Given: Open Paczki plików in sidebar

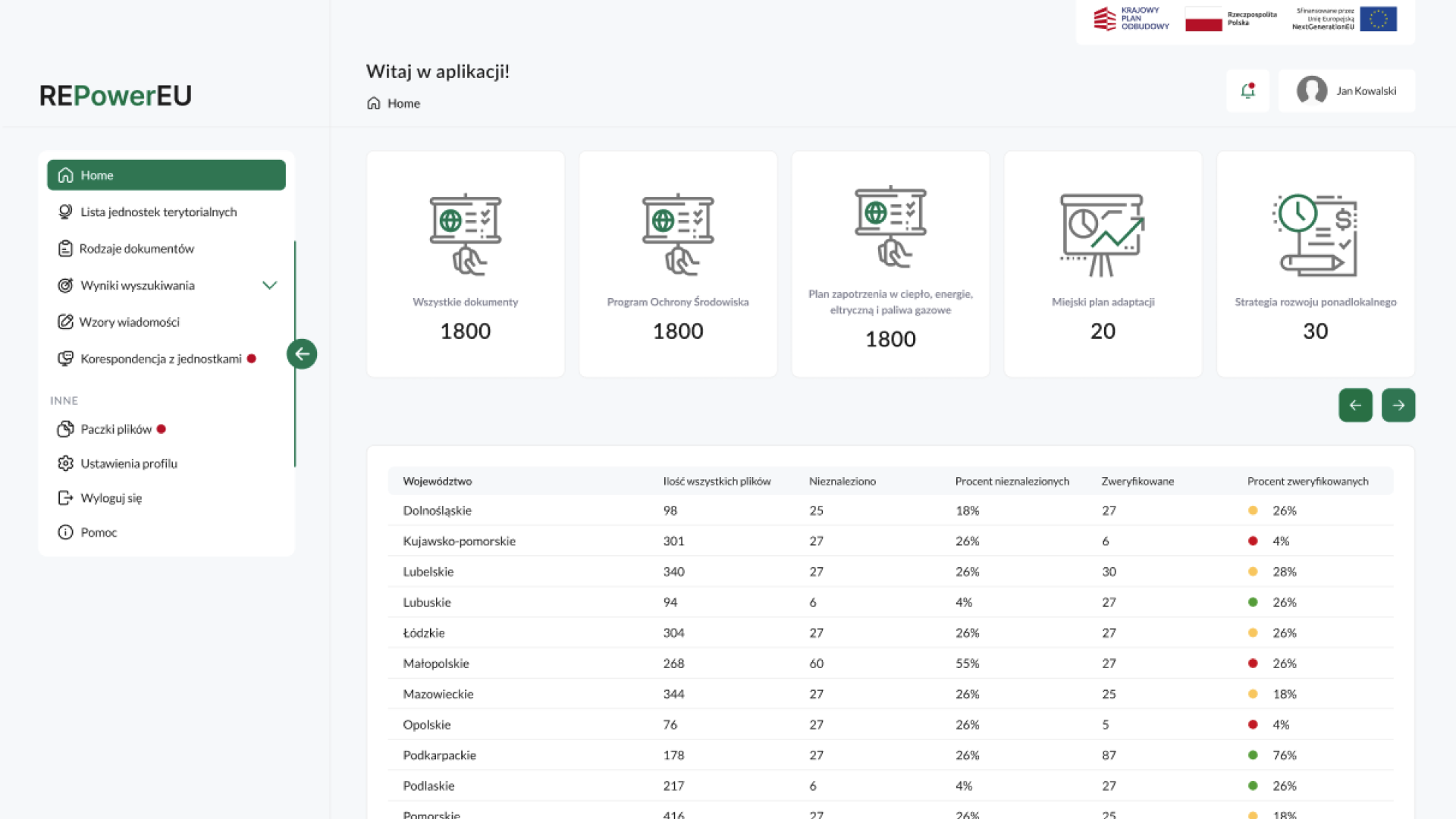Looking at the screenshot, I should click(116, 429).
